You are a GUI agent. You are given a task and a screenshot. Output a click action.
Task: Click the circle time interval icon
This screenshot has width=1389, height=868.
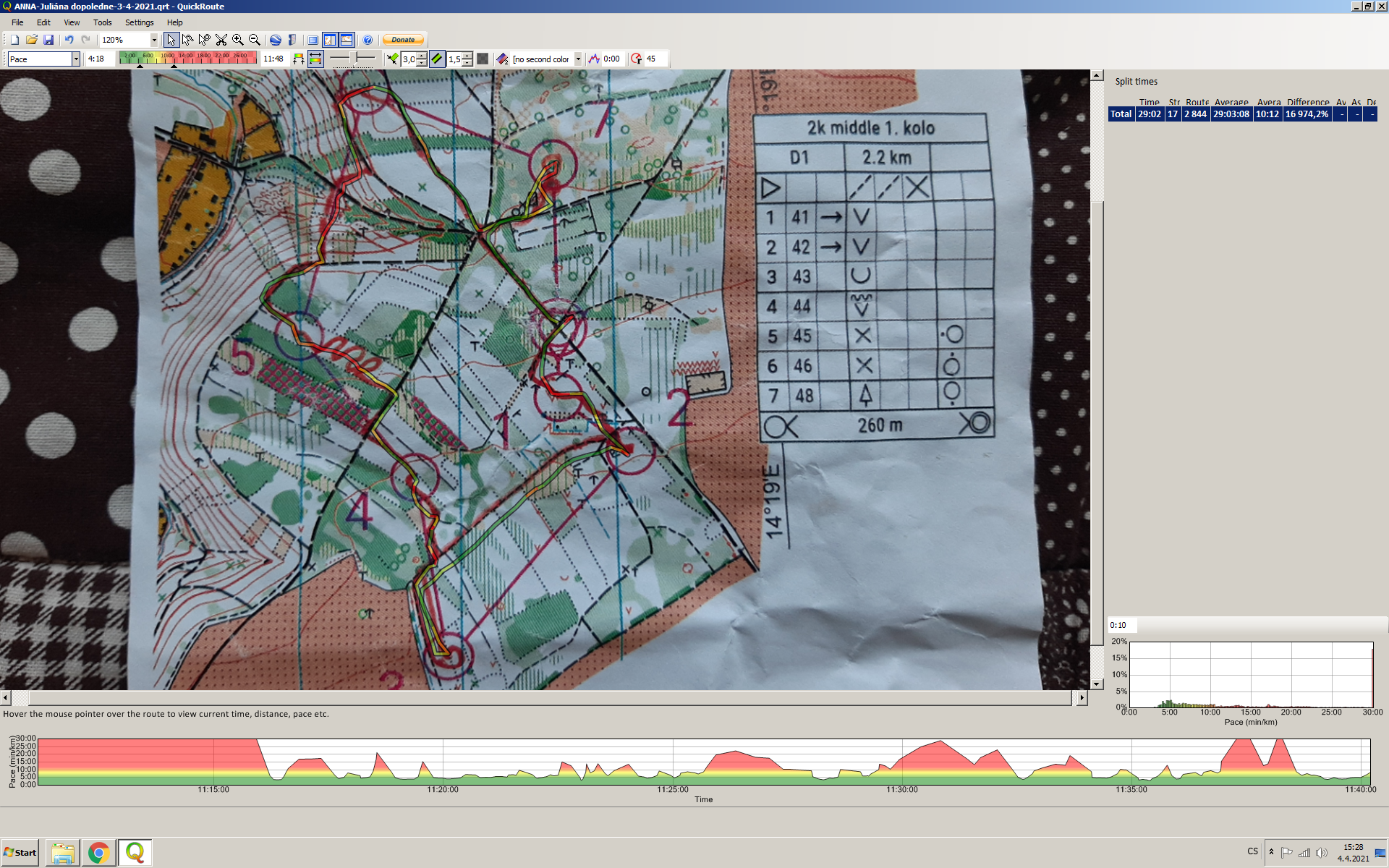coord(636,59)
